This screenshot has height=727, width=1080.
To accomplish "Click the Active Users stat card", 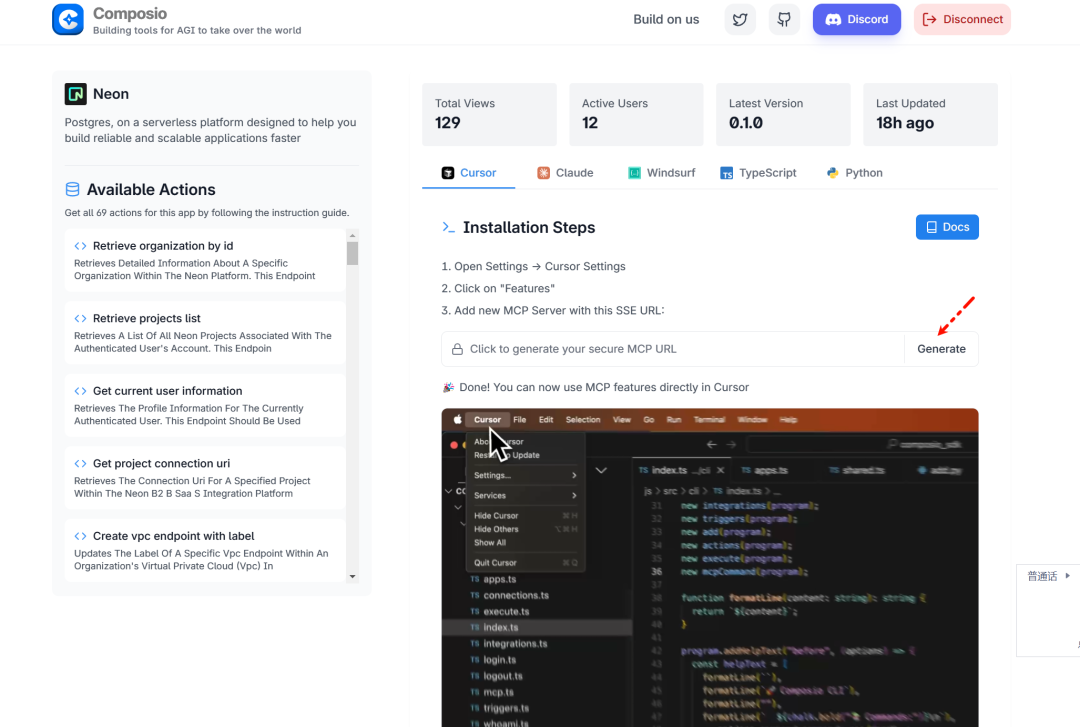I will (636, 114).
